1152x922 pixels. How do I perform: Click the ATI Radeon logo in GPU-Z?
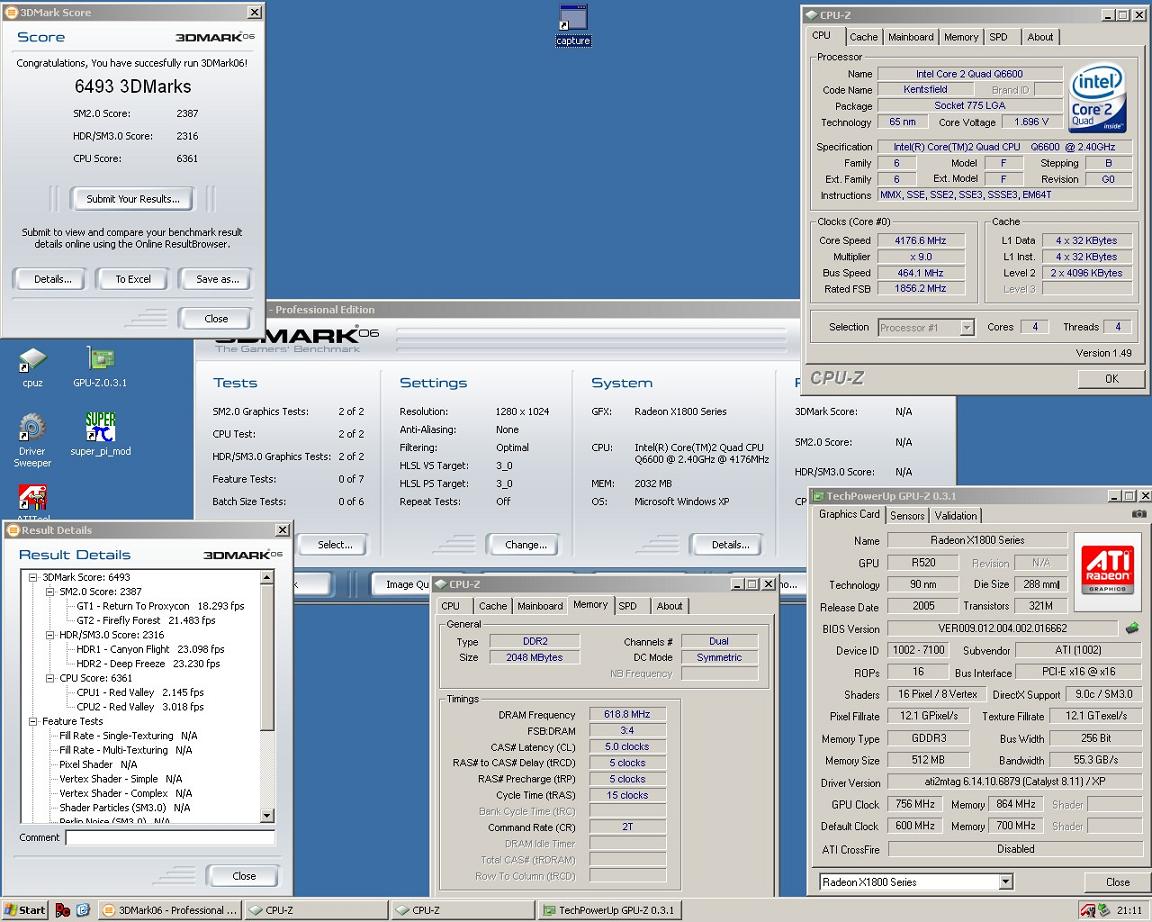pos(1107,572)
